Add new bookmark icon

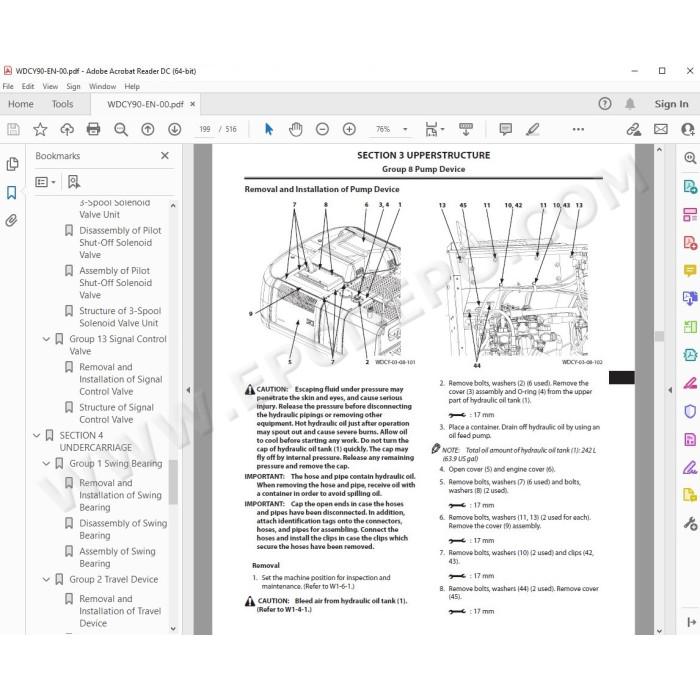74,182
